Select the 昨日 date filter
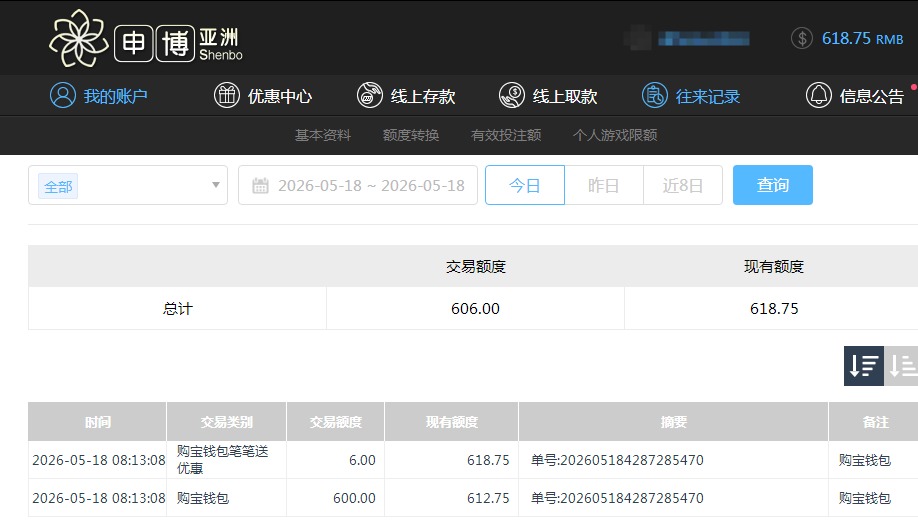Screen dimensions: 918x525 (x=604, y=185)
